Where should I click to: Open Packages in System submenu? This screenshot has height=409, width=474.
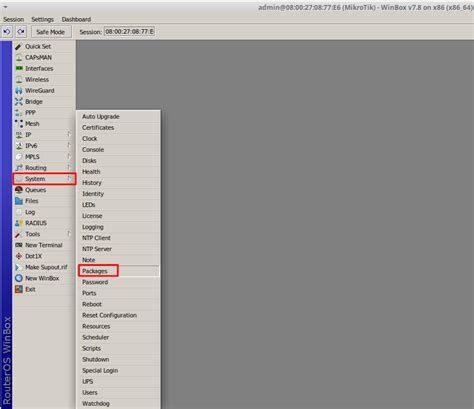[118, 271]
